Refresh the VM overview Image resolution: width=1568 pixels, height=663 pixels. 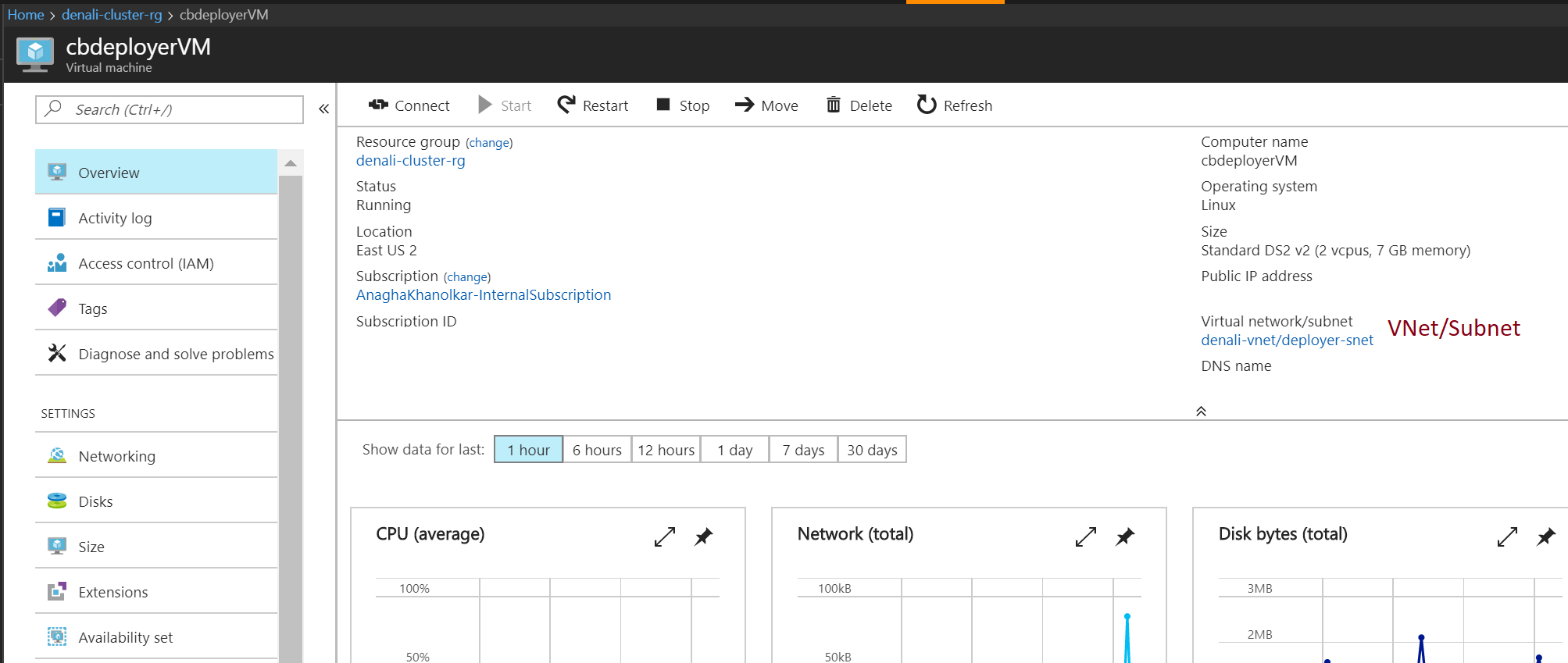click(954, 105)
